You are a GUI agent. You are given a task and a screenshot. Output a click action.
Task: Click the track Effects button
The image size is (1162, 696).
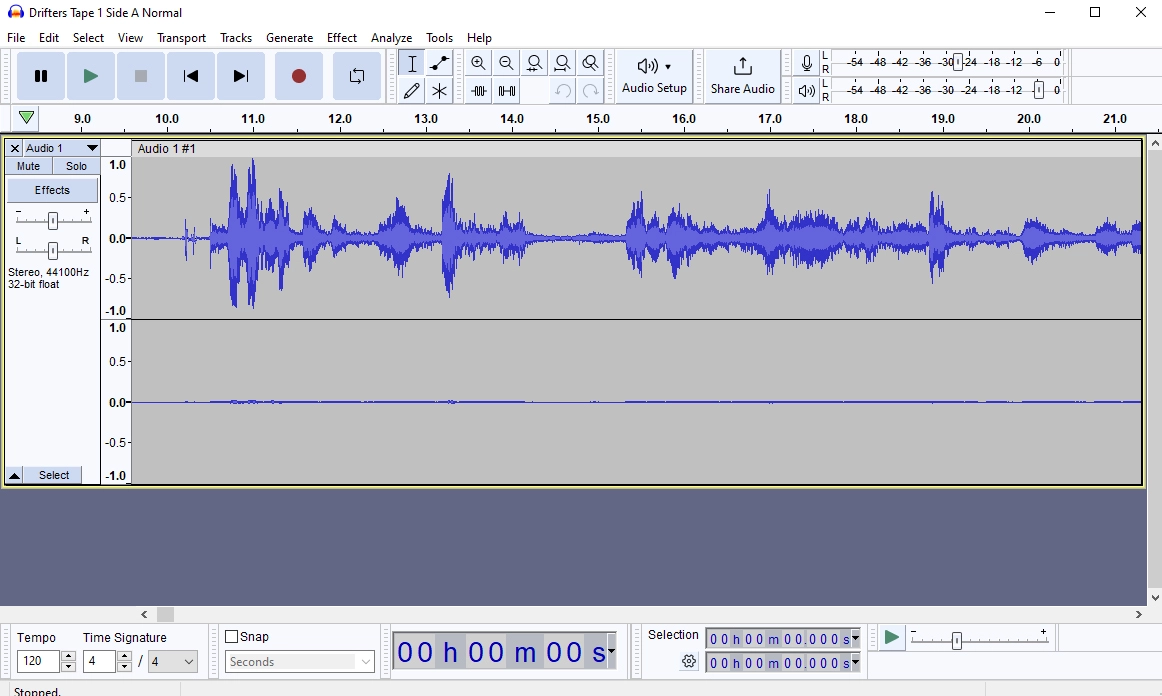coord(52,190)
